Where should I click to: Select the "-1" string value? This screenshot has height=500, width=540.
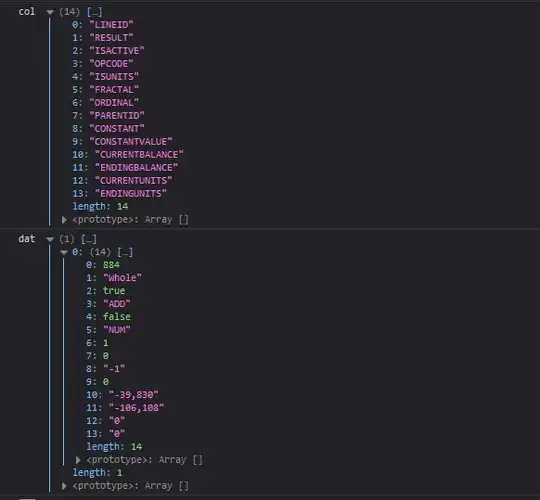(x=114, y=368)
